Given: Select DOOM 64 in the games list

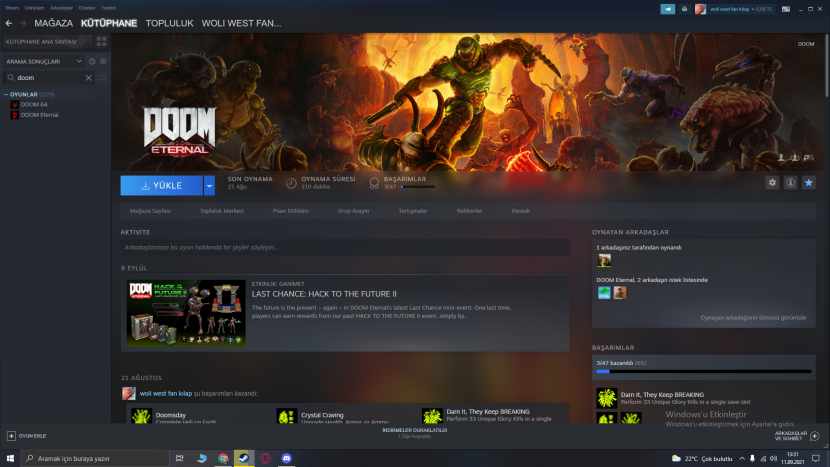Looking at the screenshot, I should [34, 104].
